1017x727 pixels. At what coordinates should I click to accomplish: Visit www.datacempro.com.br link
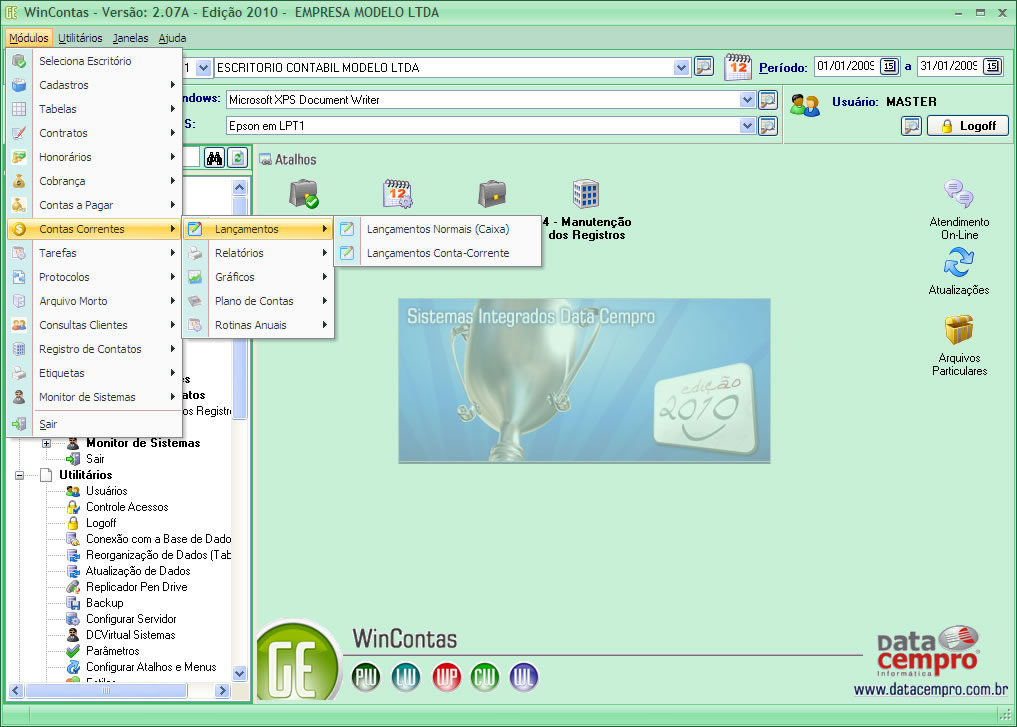pyautogui.click(x=931, y=689)
